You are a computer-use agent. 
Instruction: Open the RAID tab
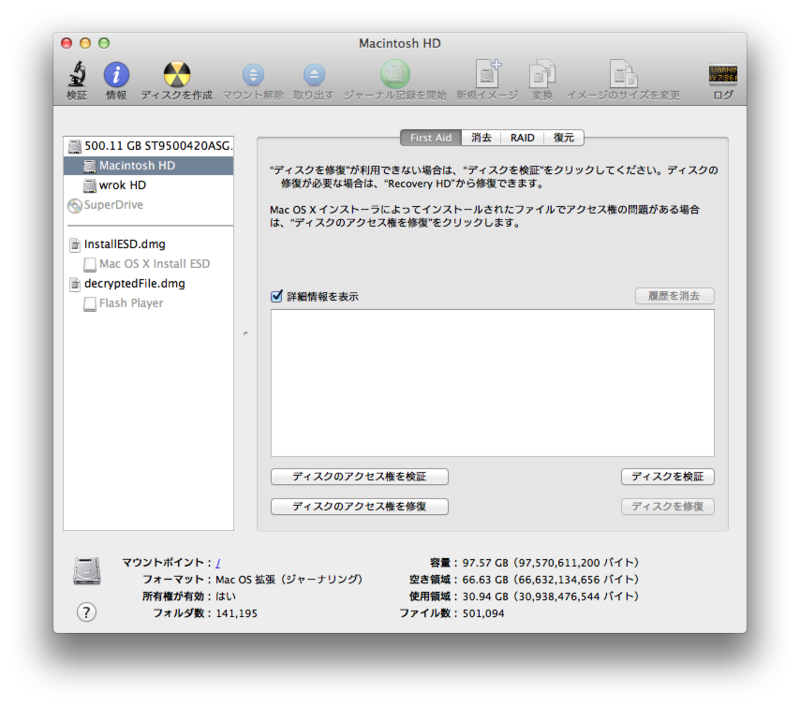[522, 137]
